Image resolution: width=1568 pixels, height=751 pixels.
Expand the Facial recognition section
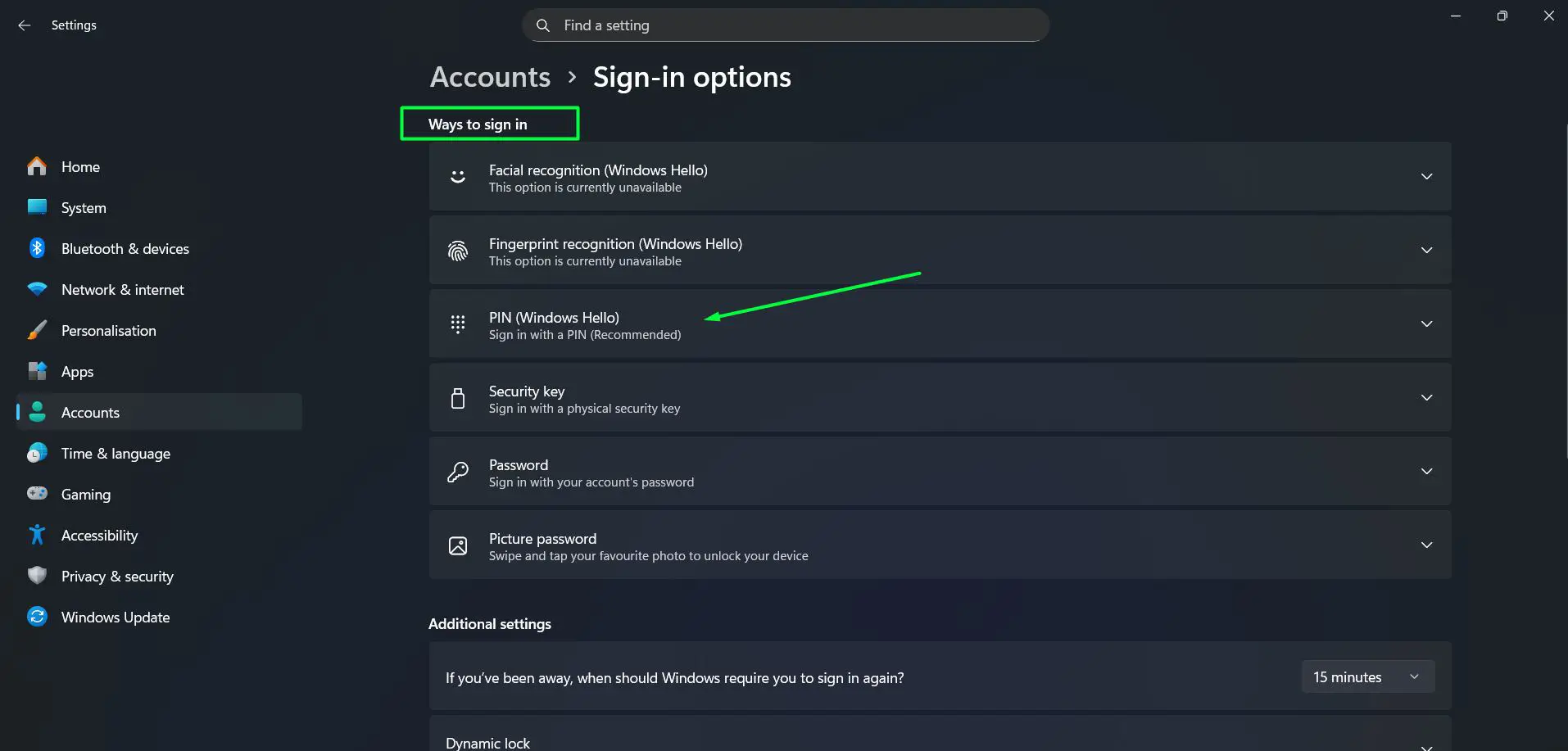pyautogui.click(x=1427, y=176)
